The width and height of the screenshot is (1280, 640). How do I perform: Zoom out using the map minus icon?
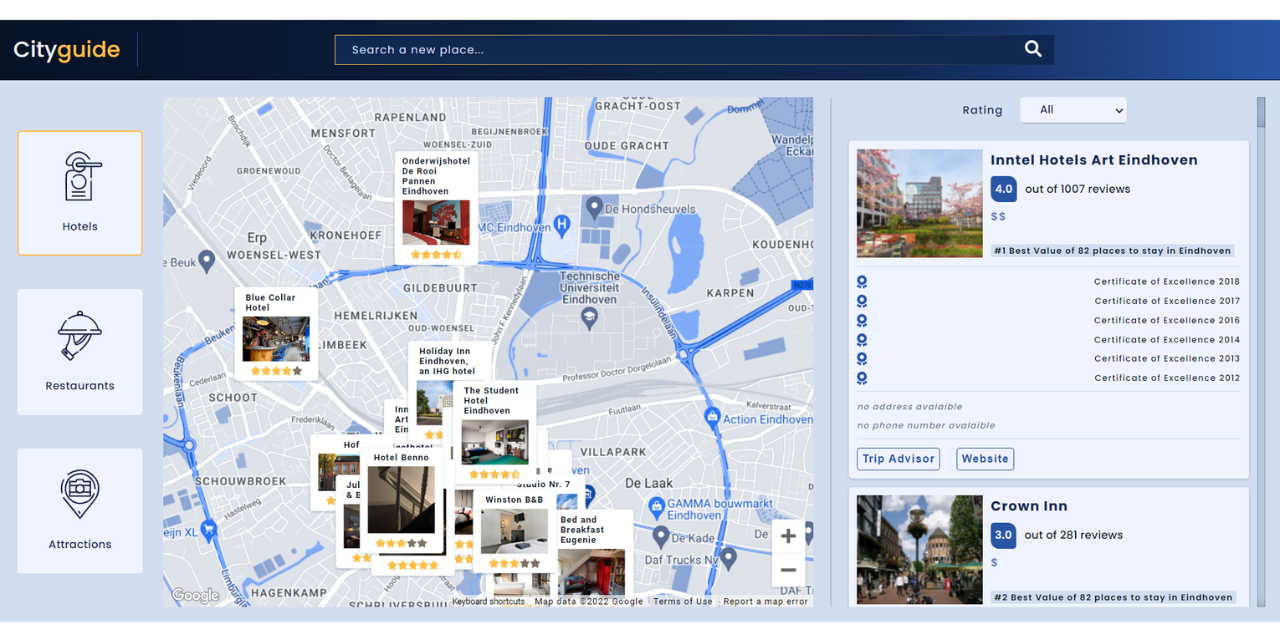click(x=788, y=568)
